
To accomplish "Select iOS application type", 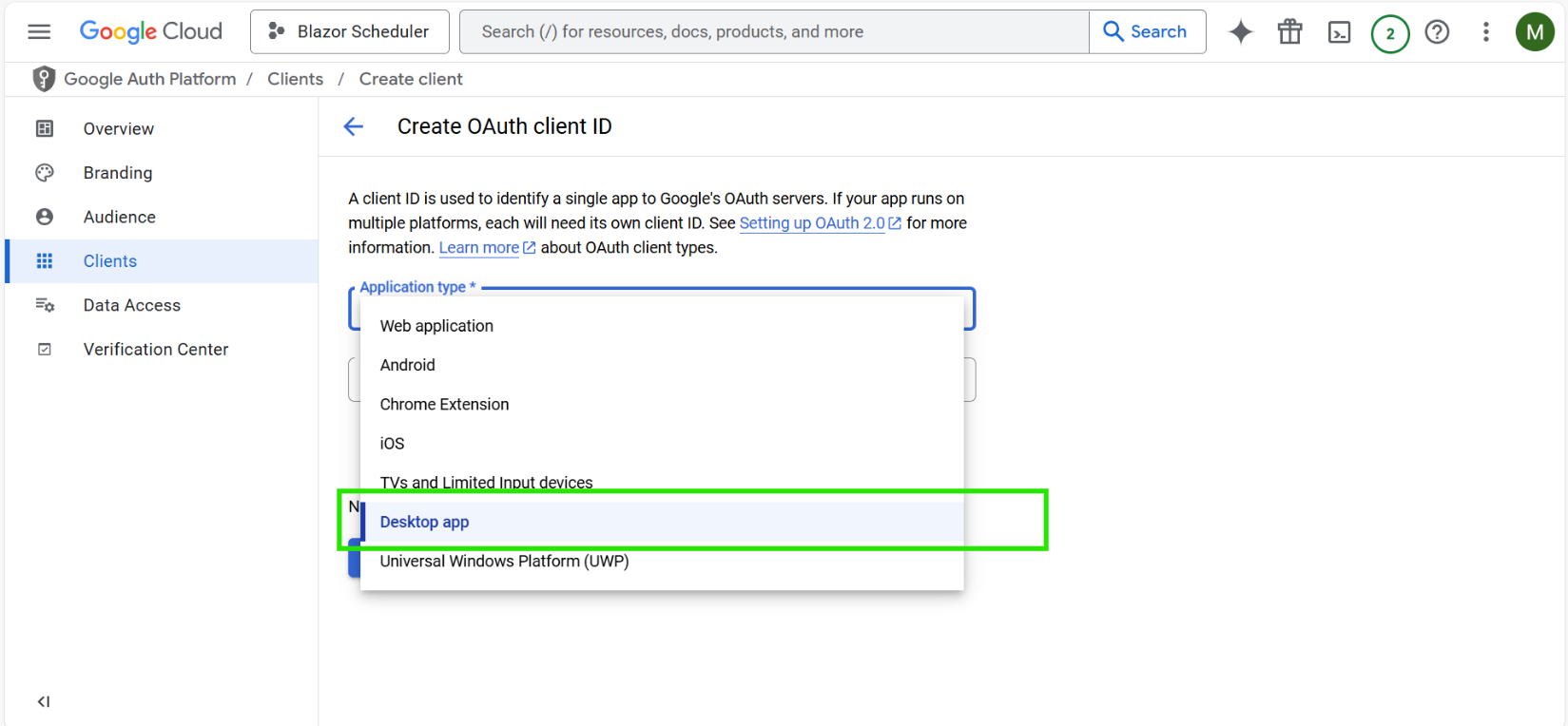I will (662, 444).
